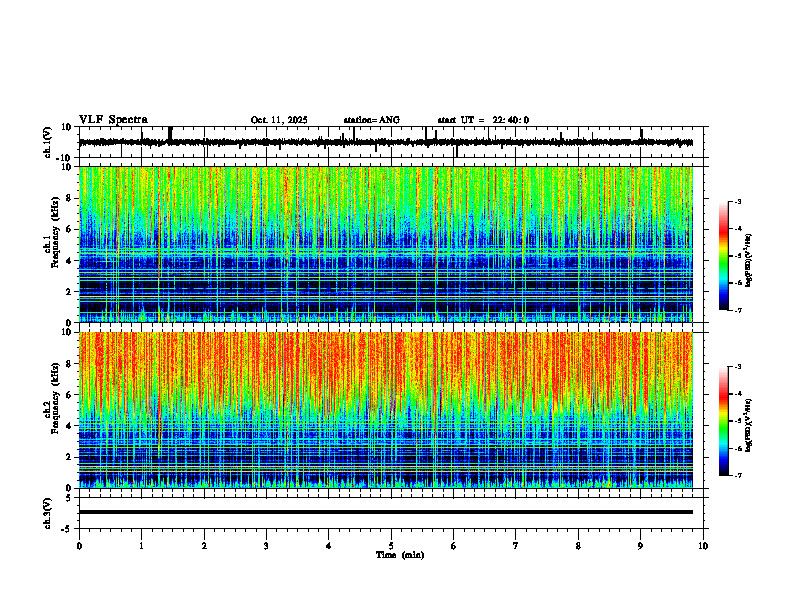This screenshot has height=612, width=792.
Task: Click the time axis tick label '0'
Action: pos(79,546)
